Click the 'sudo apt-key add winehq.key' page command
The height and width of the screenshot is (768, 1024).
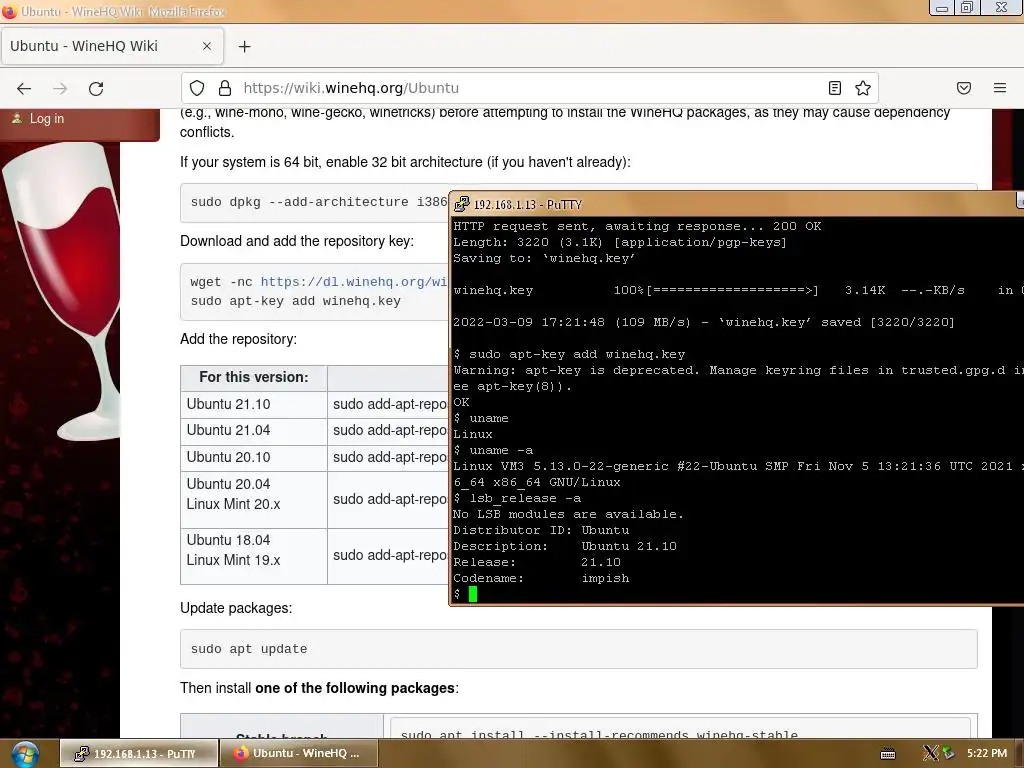[x=295, y=301]
